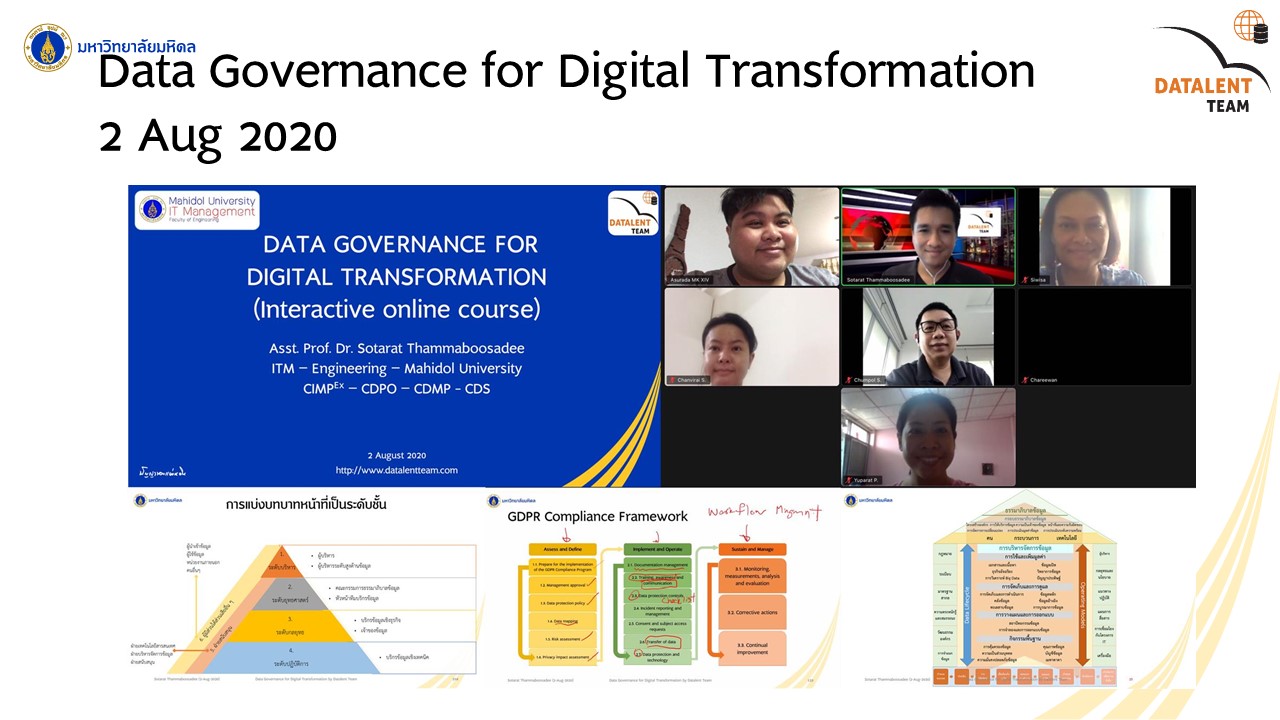Click the orange "Sustain and Manage" header

point(752,549)
